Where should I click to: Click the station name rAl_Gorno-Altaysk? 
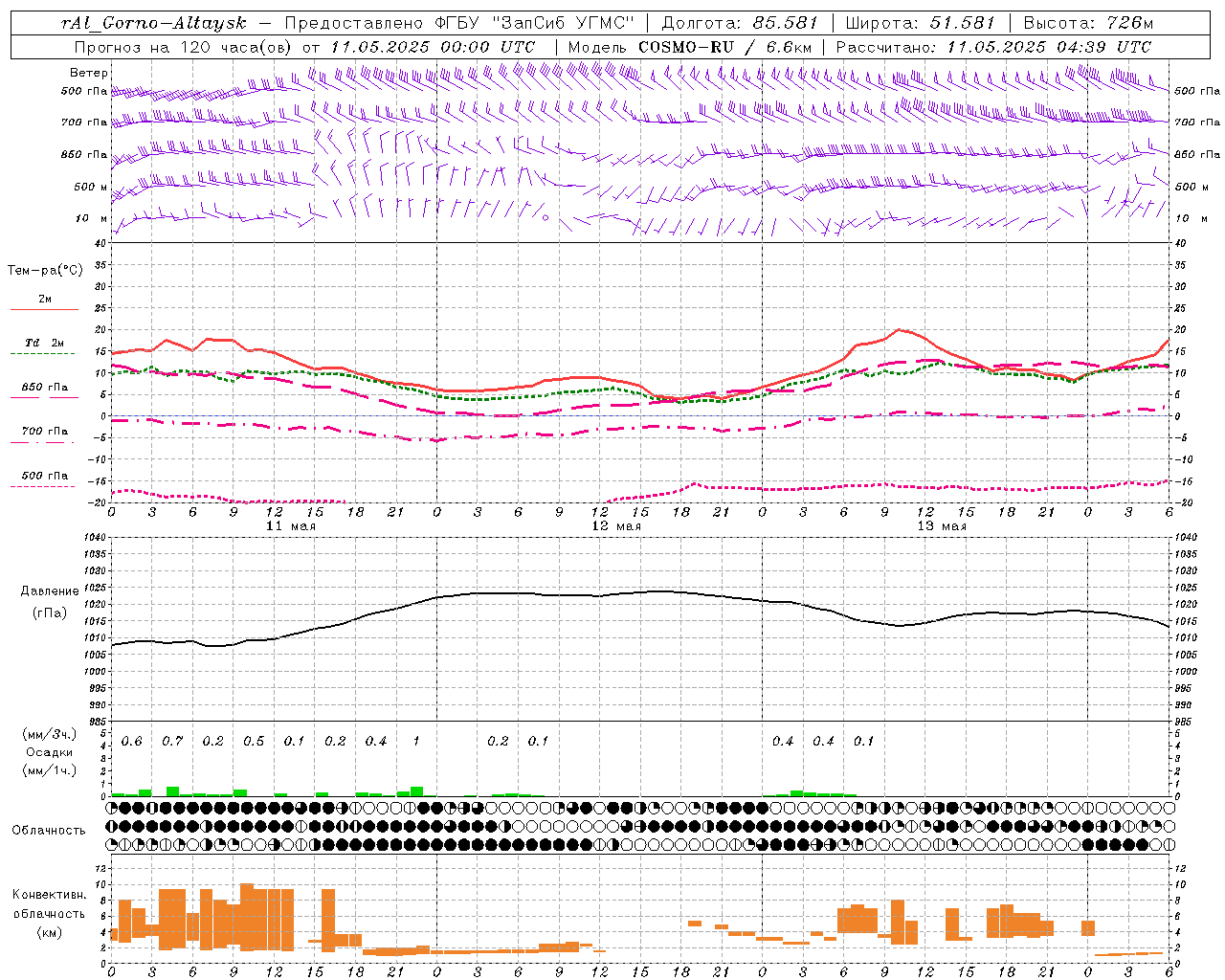152,23
